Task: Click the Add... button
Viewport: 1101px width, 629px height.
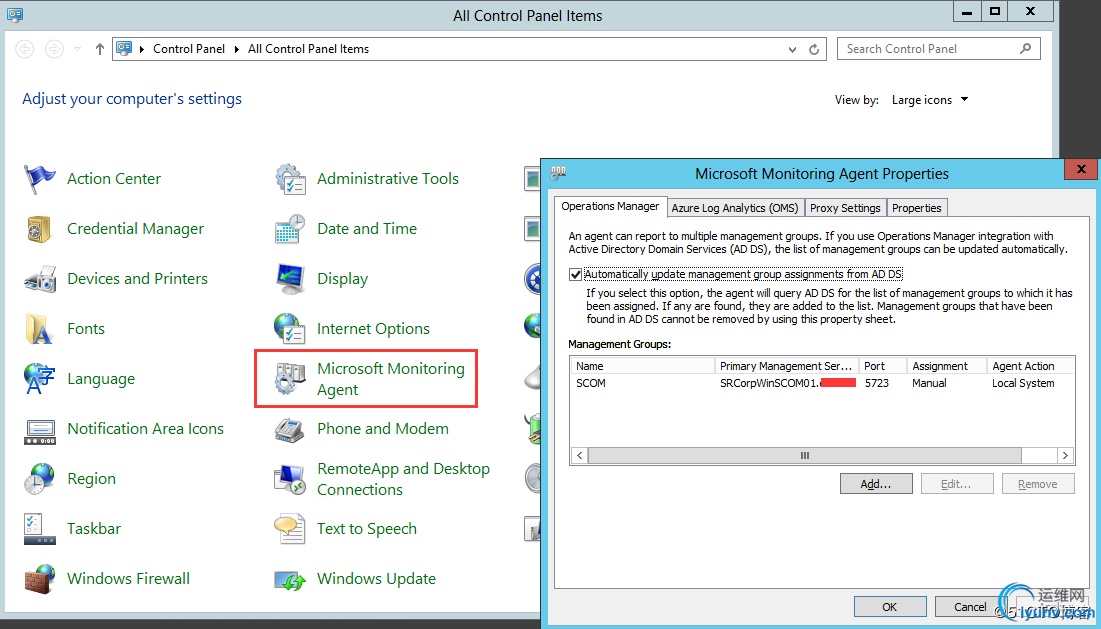Action: tap(876, 484)
